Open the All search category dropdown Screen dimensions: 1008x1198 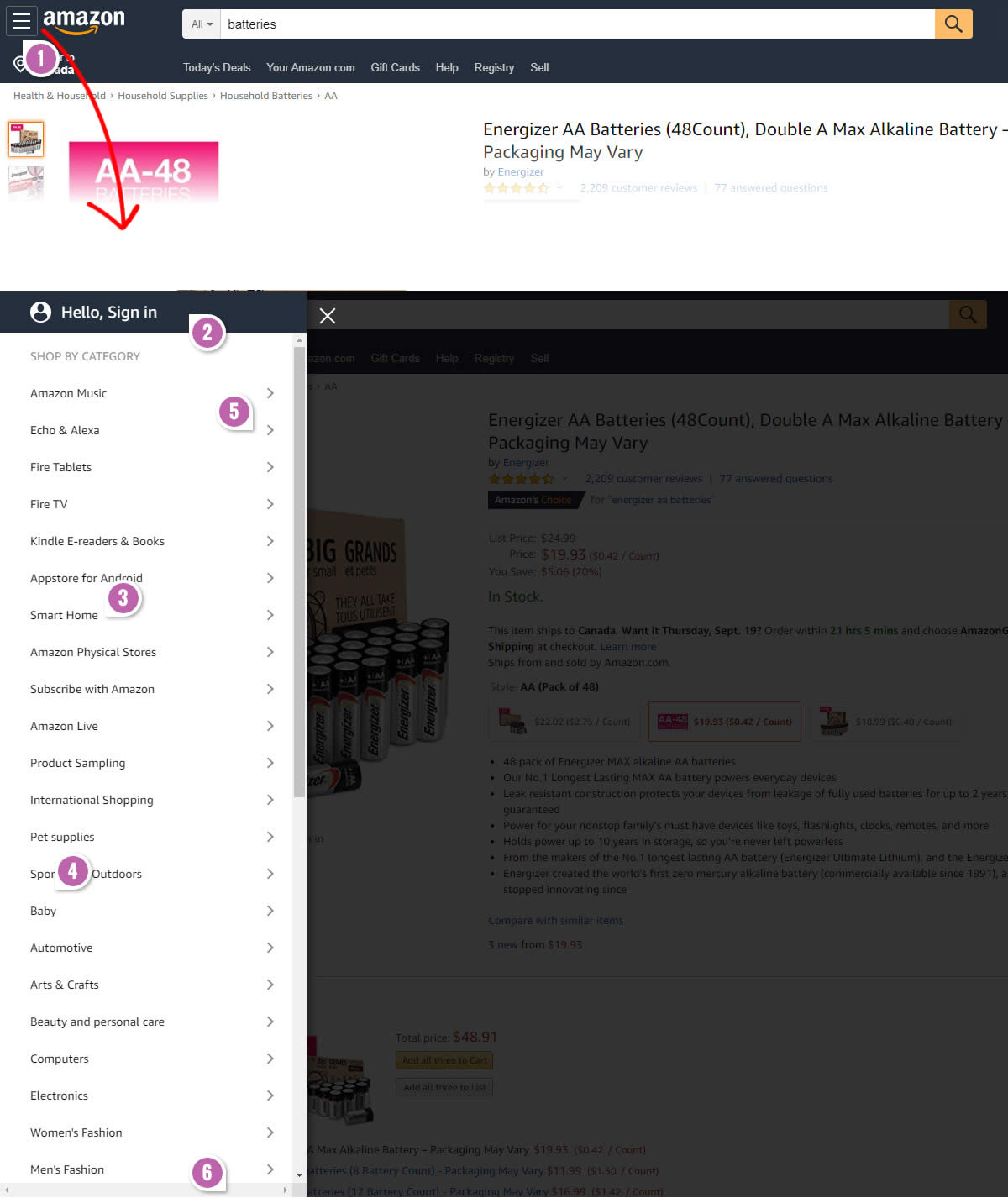tap(202, 24)
